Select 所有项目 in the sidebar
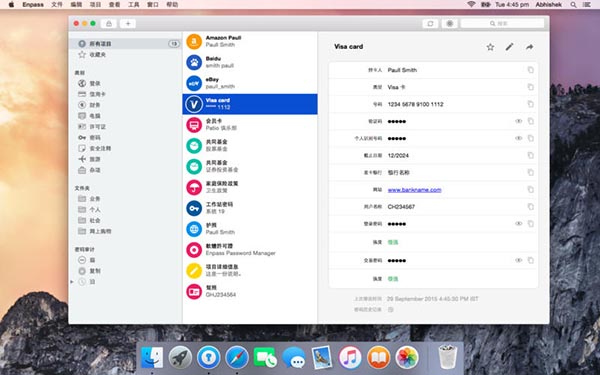 (x=125, y=44)
